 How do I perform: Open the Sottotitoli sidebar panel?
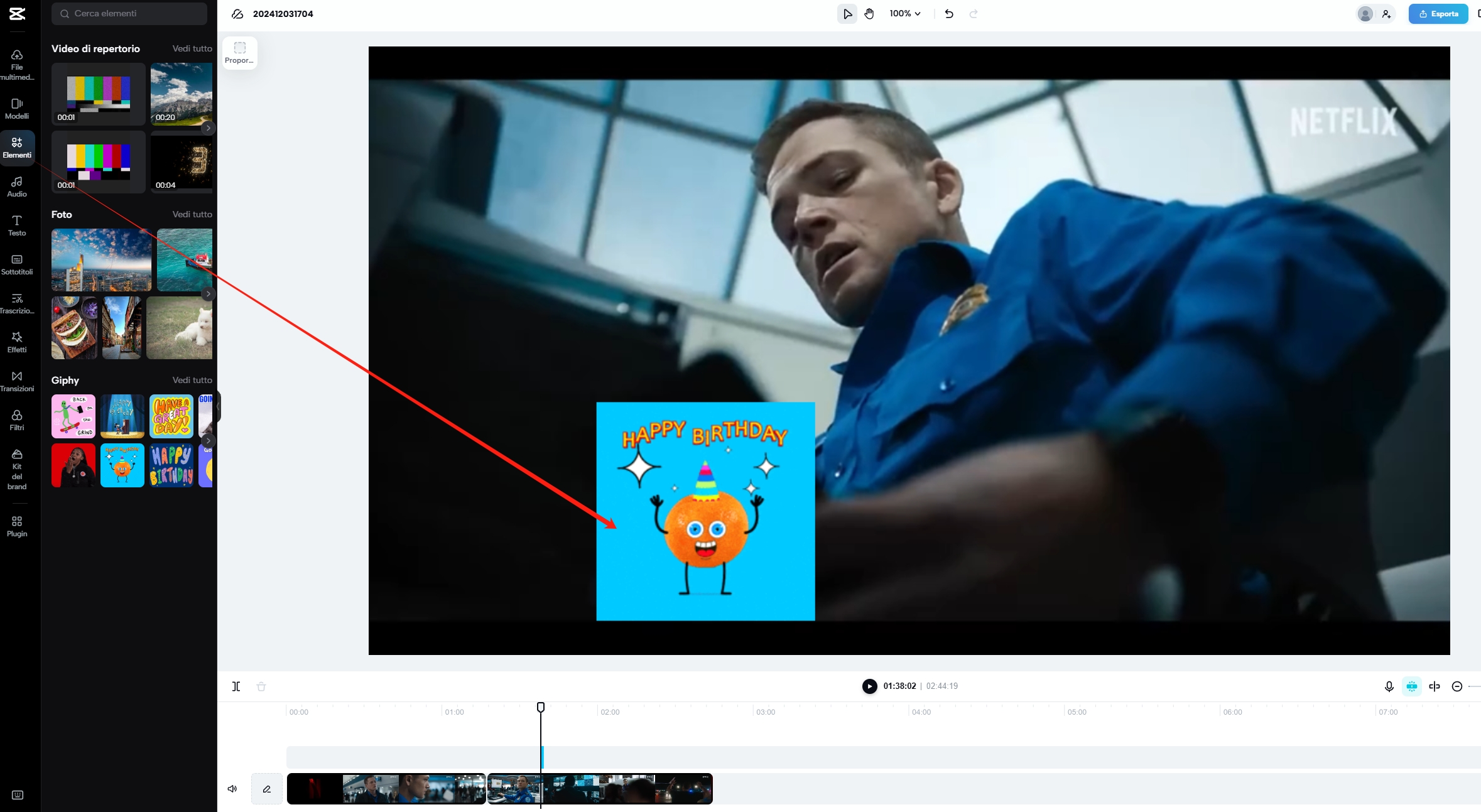point(17,264)
